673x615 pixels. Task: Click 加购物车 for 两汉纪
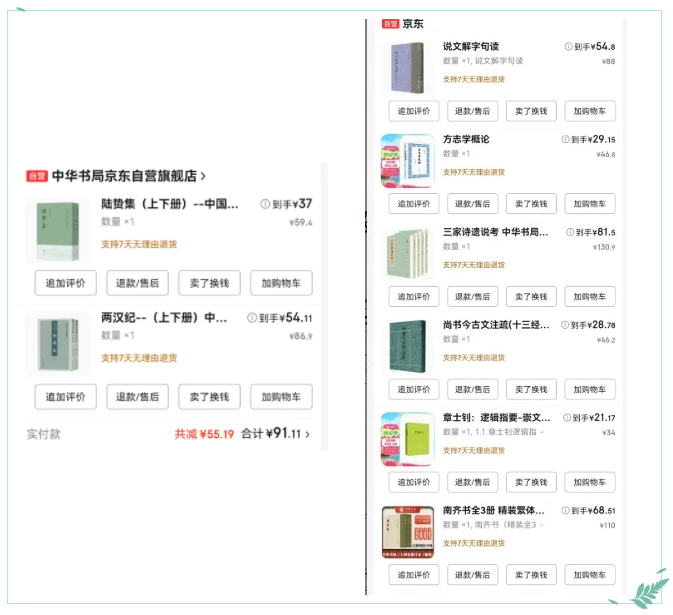282,397
